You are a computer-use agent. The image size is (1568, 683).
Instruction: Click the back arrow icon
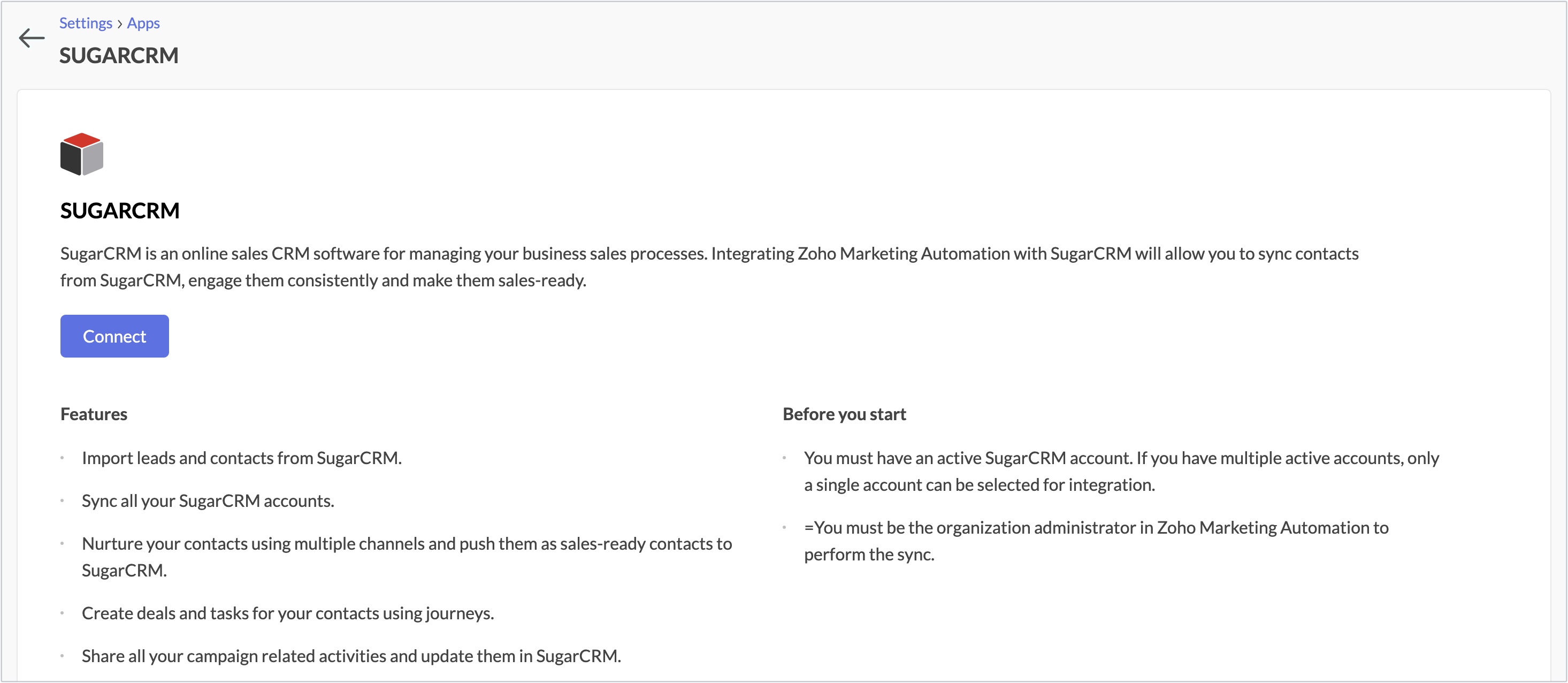coord(31,39)
